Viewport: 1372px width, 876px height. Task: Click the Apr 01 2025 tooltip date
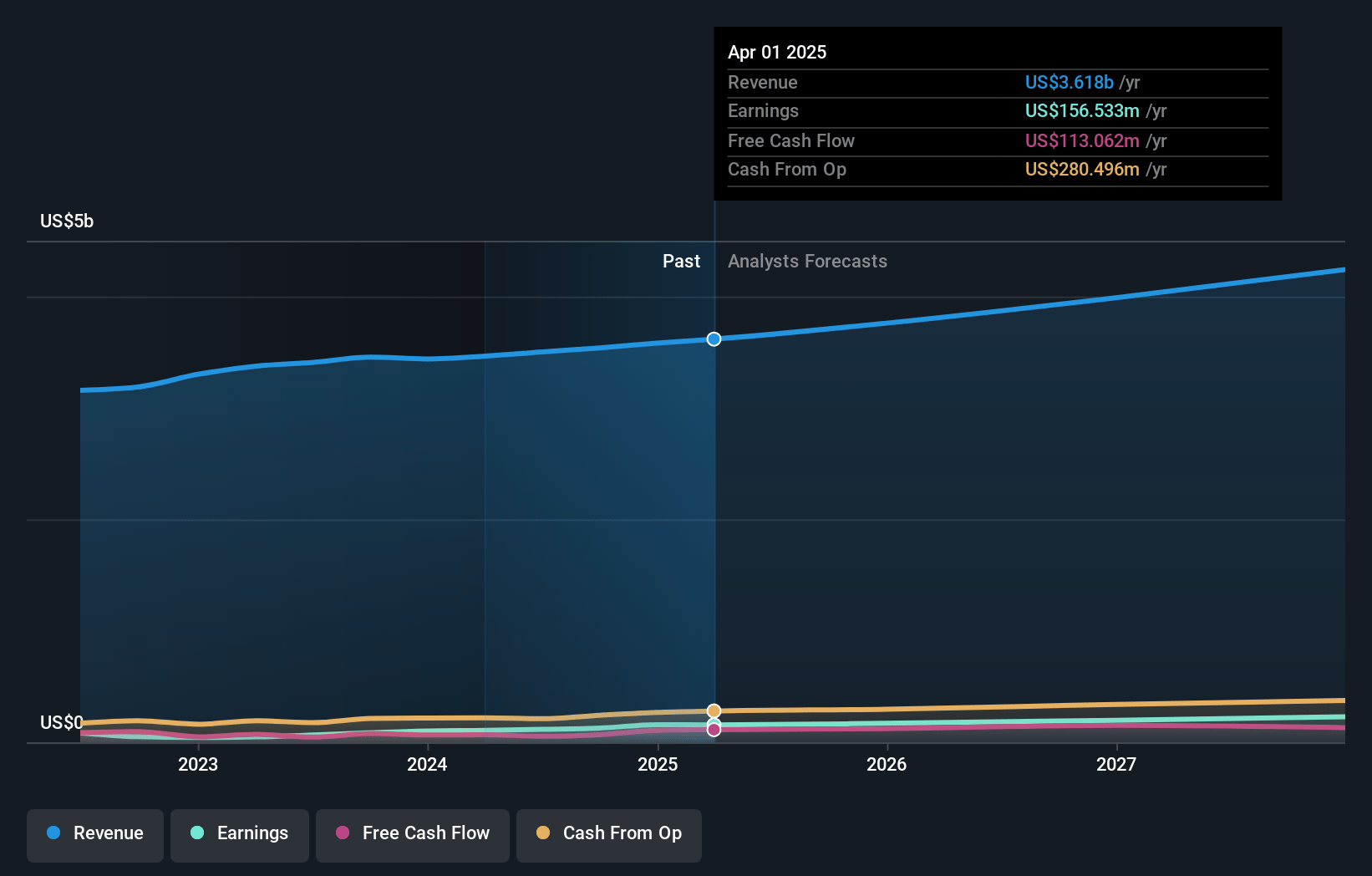pos(777,52)
